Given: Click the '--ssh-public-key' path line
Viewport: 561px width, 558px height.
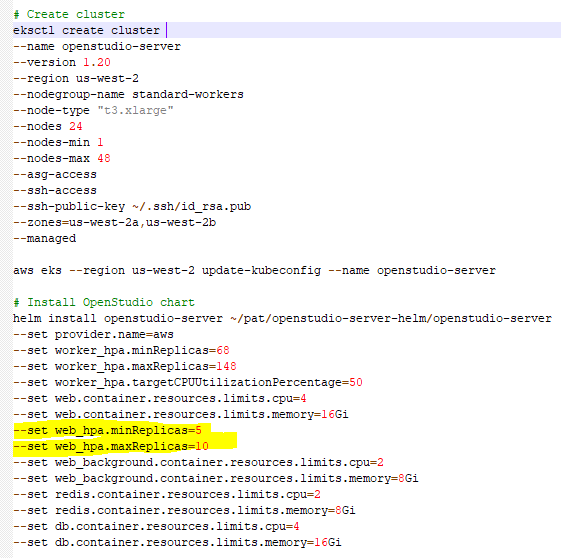Looking at the screenshot, I should (x=132, y=206).
